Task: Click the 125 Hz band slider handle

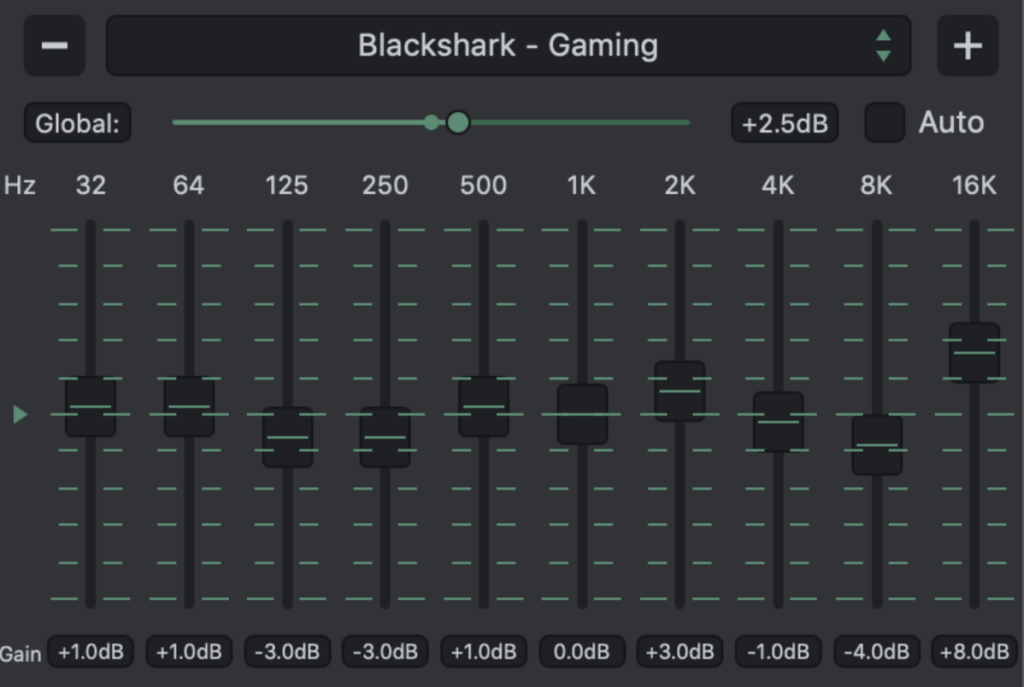Action: point(288,437)
